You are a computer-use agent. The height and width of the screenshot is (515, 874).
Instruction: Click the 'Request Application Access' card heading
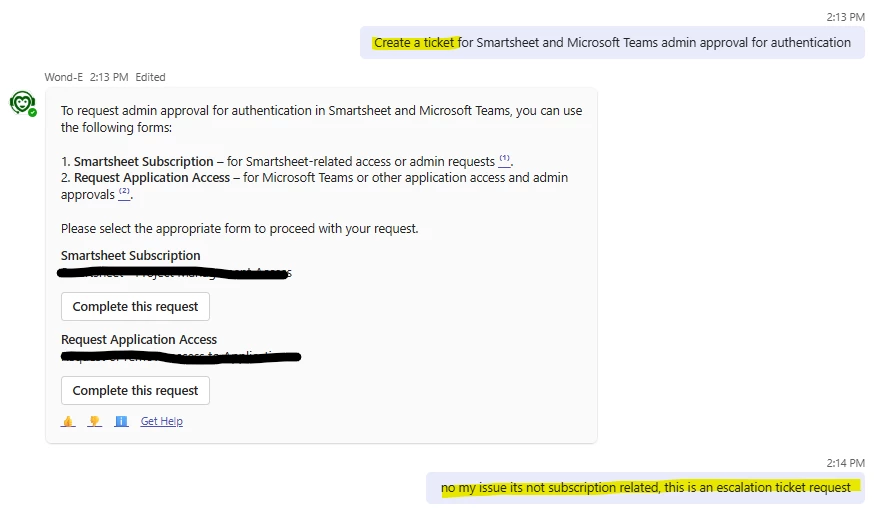139,339
